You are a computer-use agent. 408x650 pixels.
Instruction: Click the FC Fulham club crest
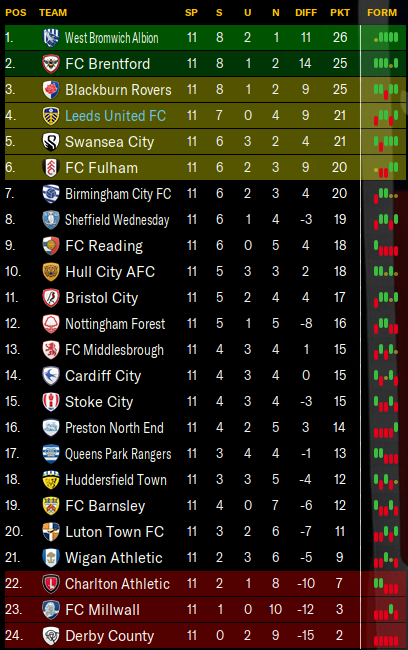coord(51,168)
